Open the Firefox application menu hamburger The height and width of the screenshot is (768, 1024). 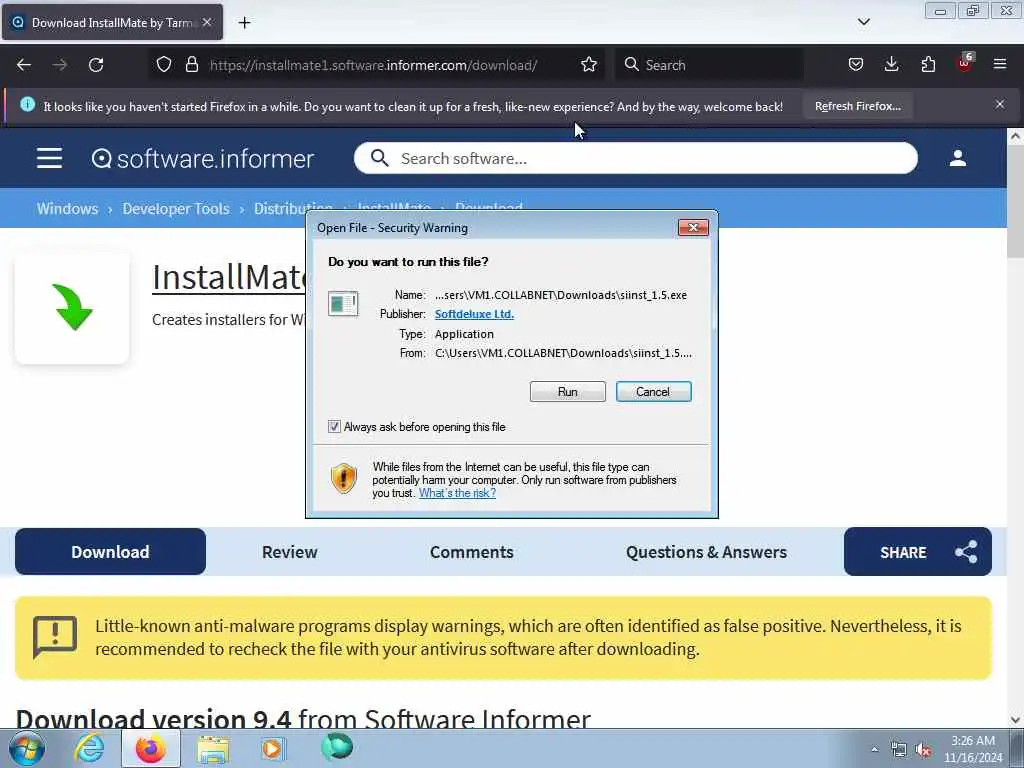coord(1000,64)
